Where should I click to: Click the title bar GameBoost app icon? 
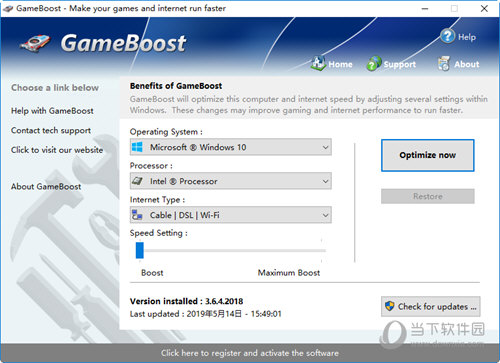(x=8, y=9)
